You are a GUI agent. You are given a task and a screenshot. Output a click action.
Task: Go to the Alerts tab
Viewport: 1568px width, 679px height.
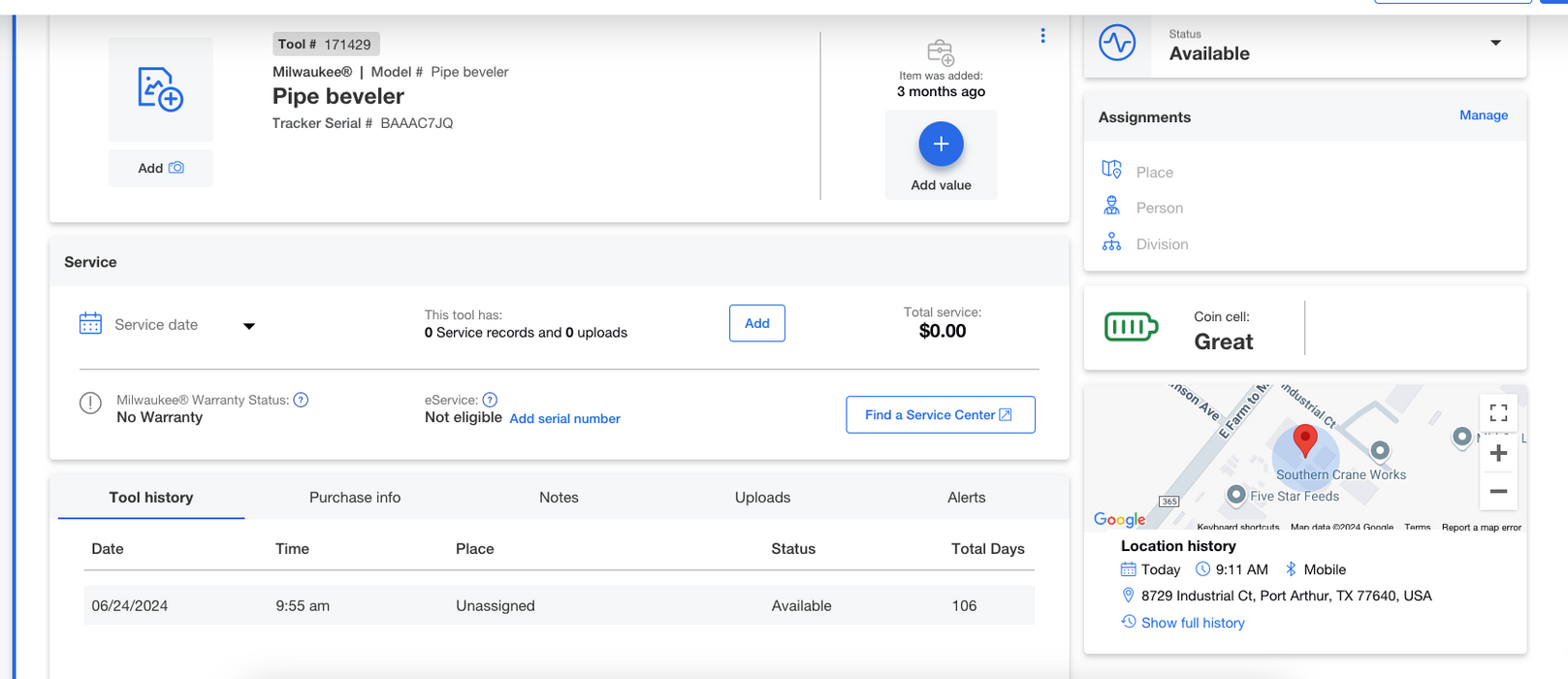[966, 498]
